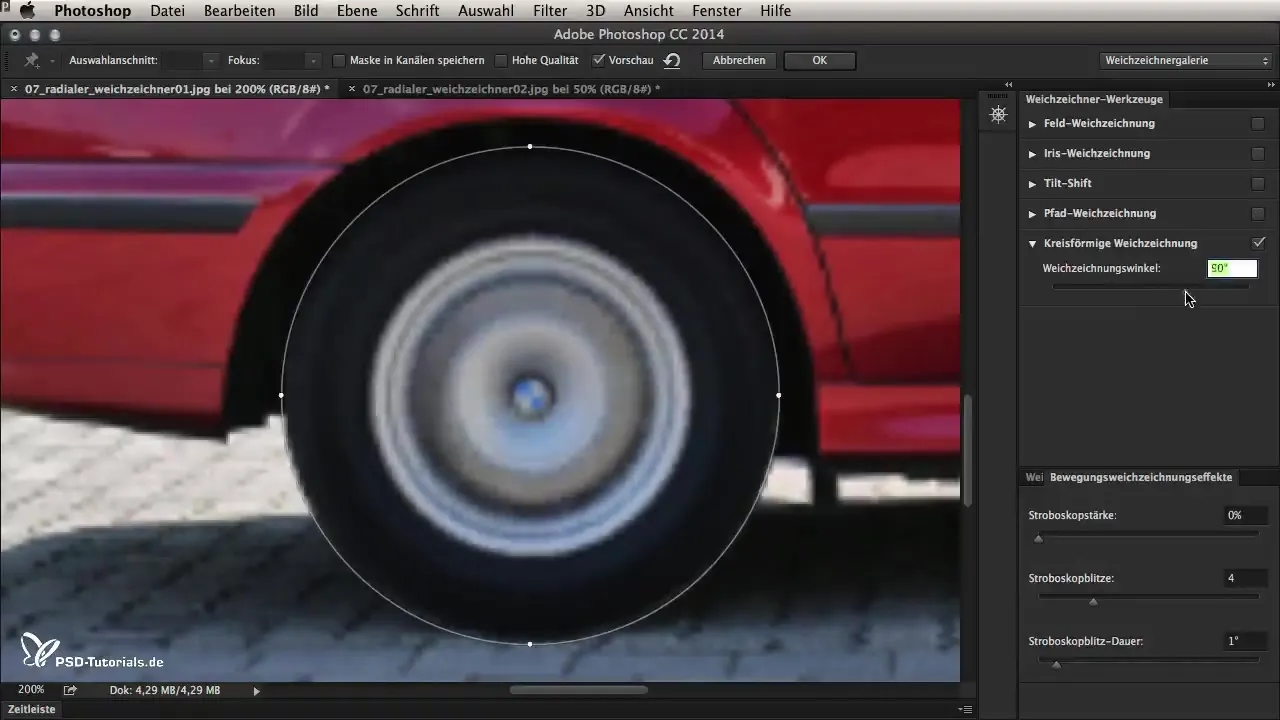
Task: Adjust the Stroboskopblitz-Dauer slider
Action: click(1148, 662)
